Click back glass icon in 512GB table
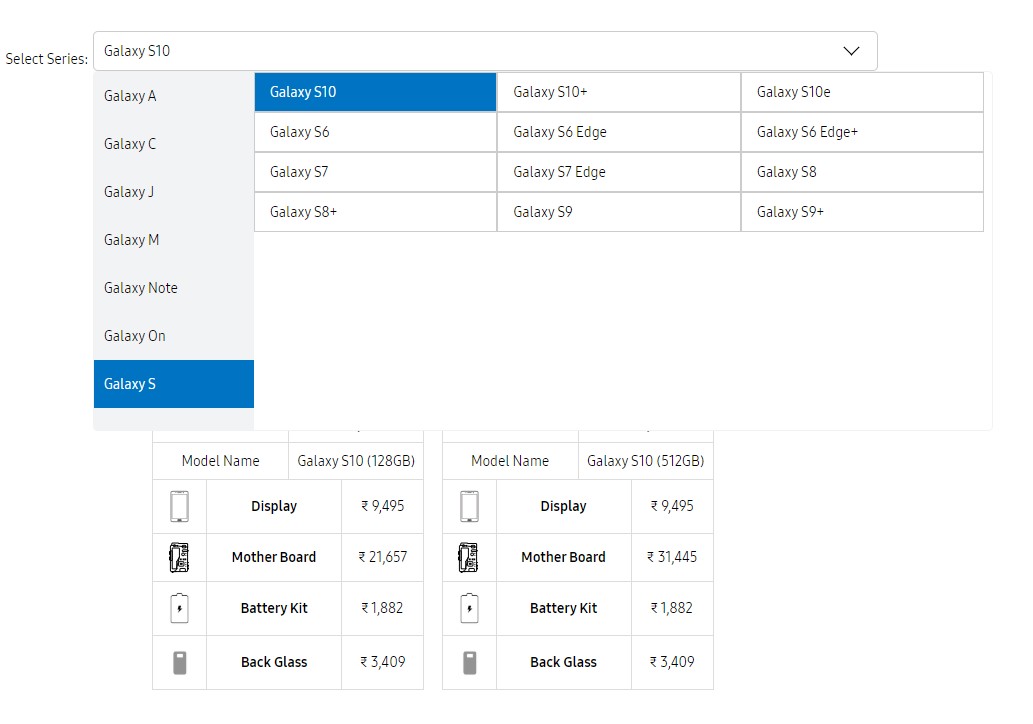 tap(469, 662)
